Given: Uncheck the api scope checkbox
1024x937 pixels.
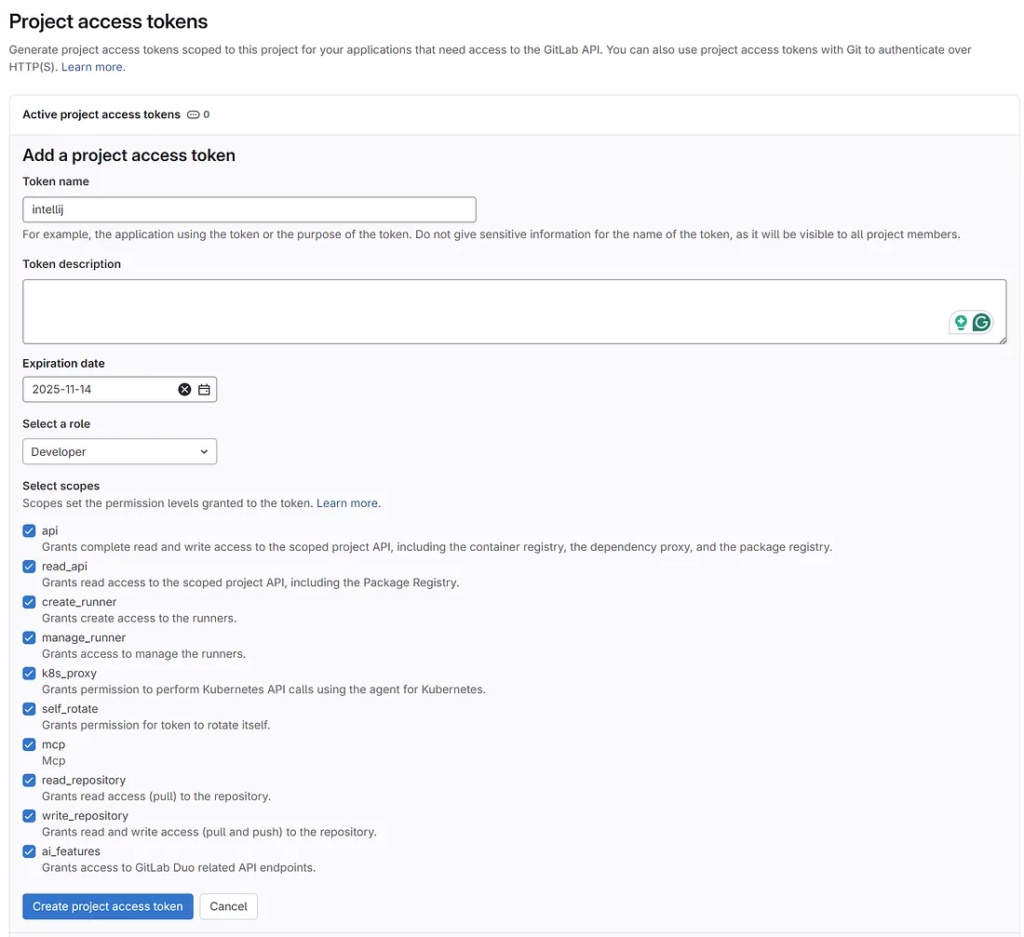Looking at the screenshot, I should coord(29,531).
